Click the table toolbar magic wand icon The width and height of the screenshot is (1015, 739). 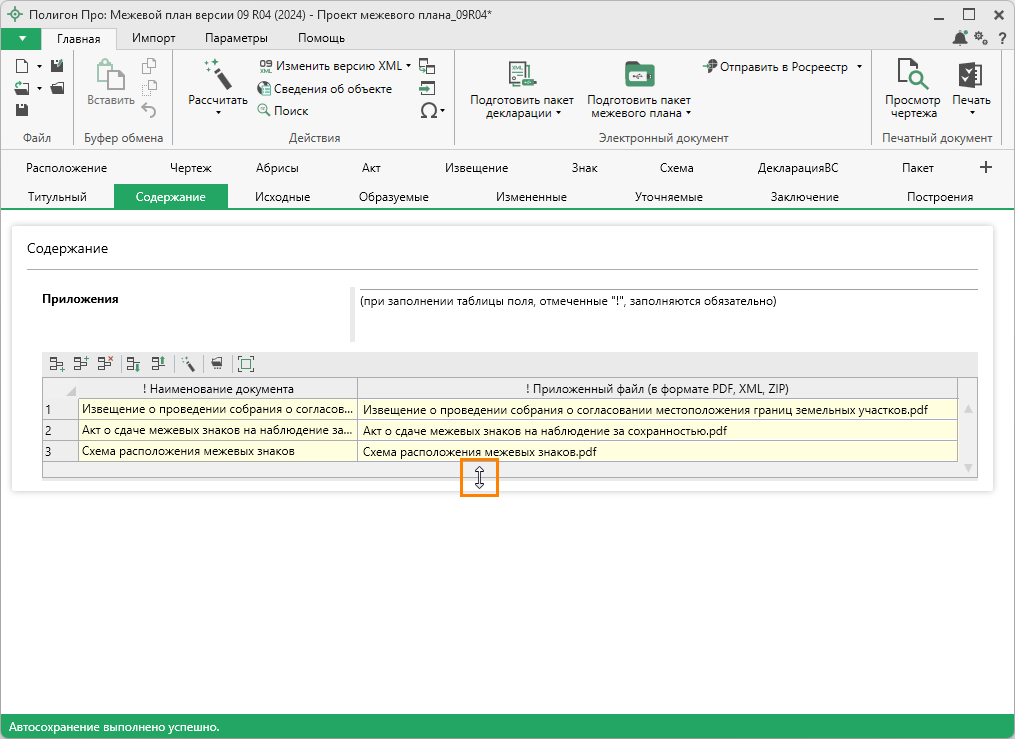187,364
